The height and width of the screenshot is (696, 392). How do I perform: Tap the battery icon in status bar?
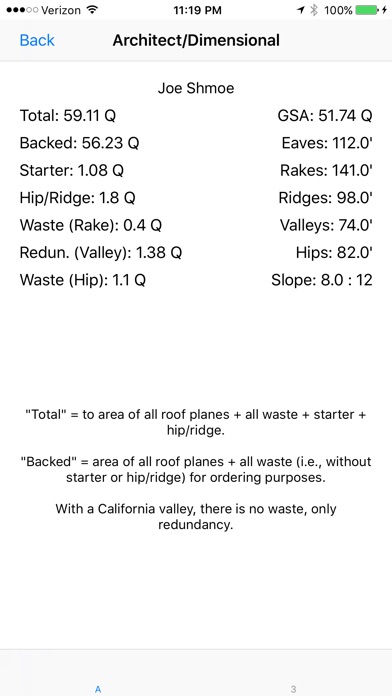pyautogui.click(x=367, y=10)
